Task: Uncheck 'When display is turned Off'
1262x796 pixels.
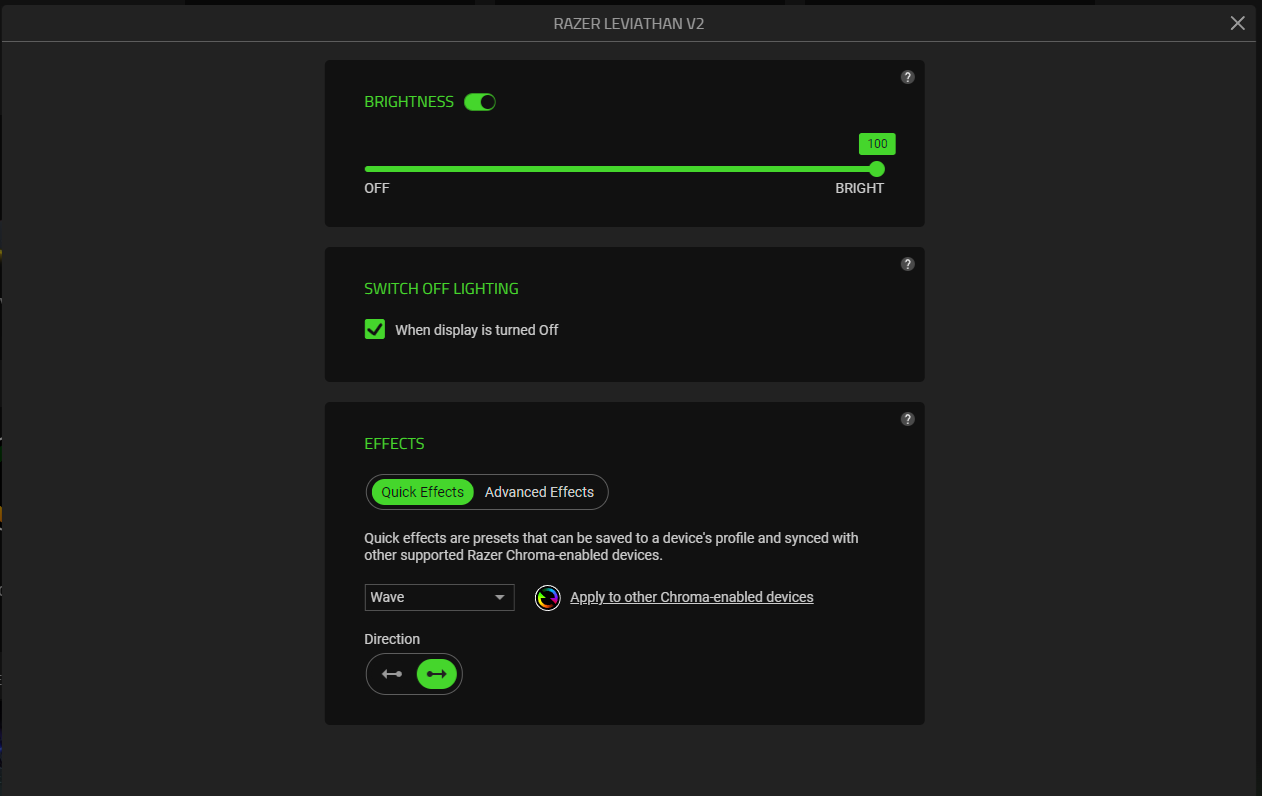Action: click(x=375, y=329)
